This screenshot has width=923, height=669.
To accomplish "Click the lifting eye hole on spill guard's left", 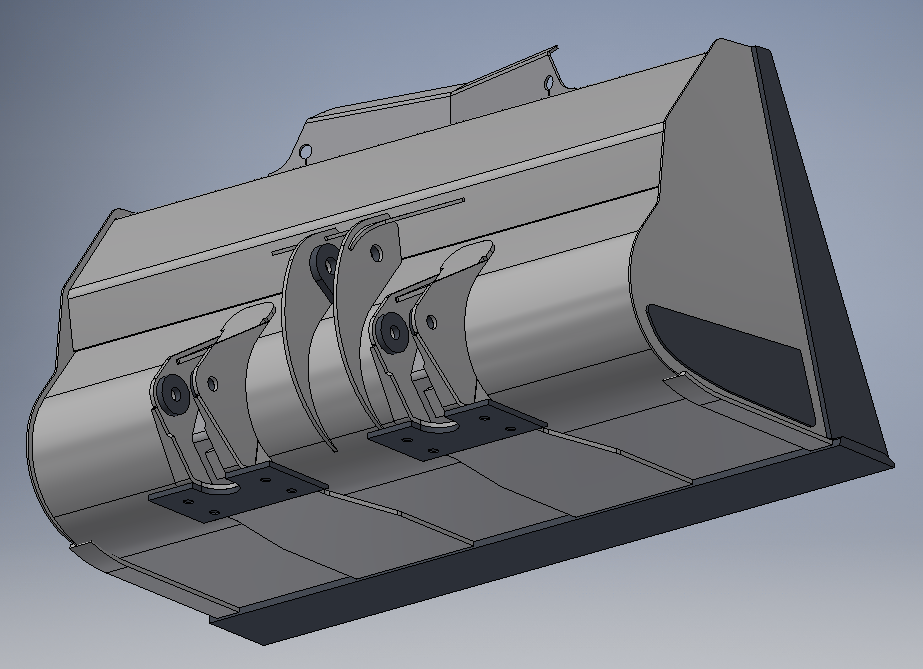I will click(x=306, y=152).
